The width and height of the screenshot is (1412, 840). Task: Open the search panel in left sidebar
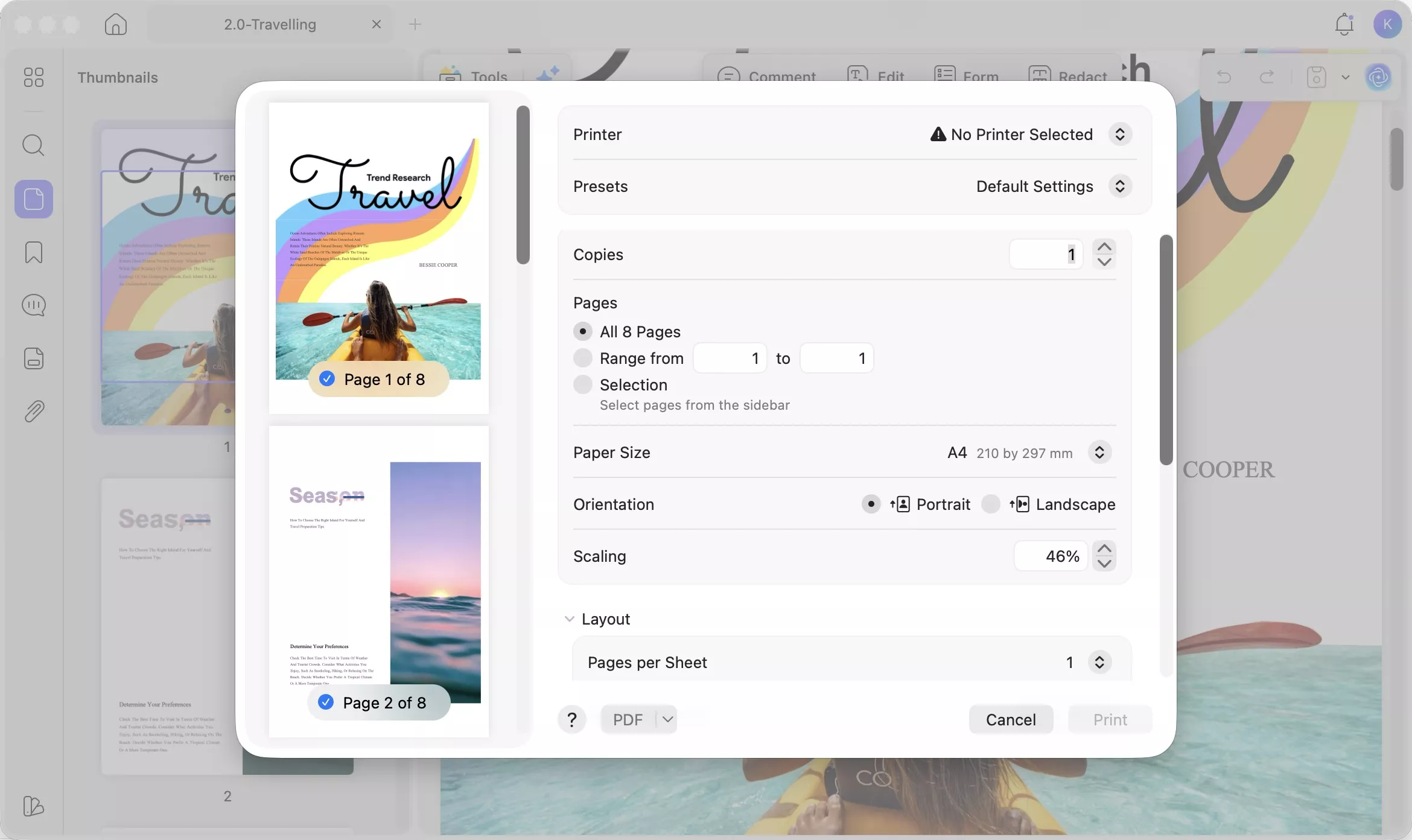pos(33,145)
